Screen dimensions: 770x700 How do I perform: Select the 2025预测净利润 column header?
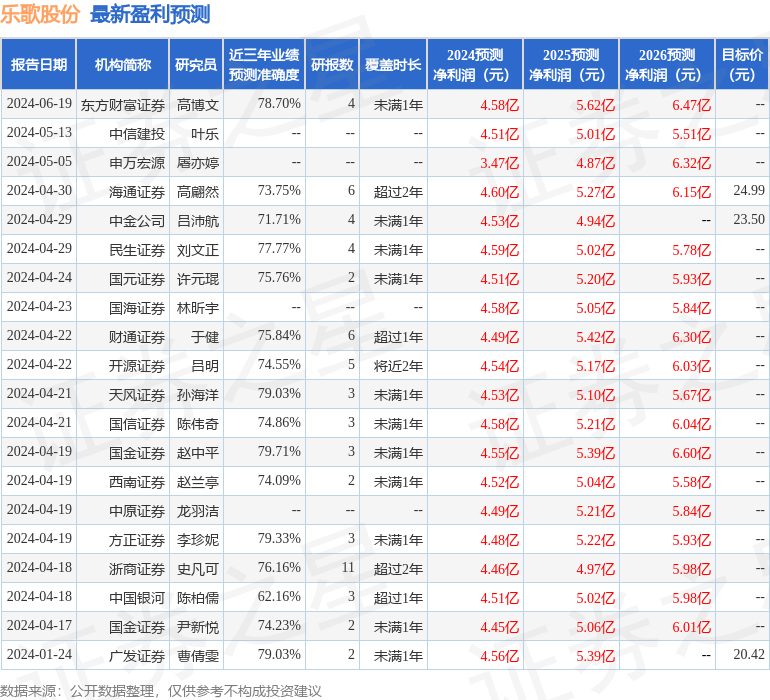pos(571,64)
